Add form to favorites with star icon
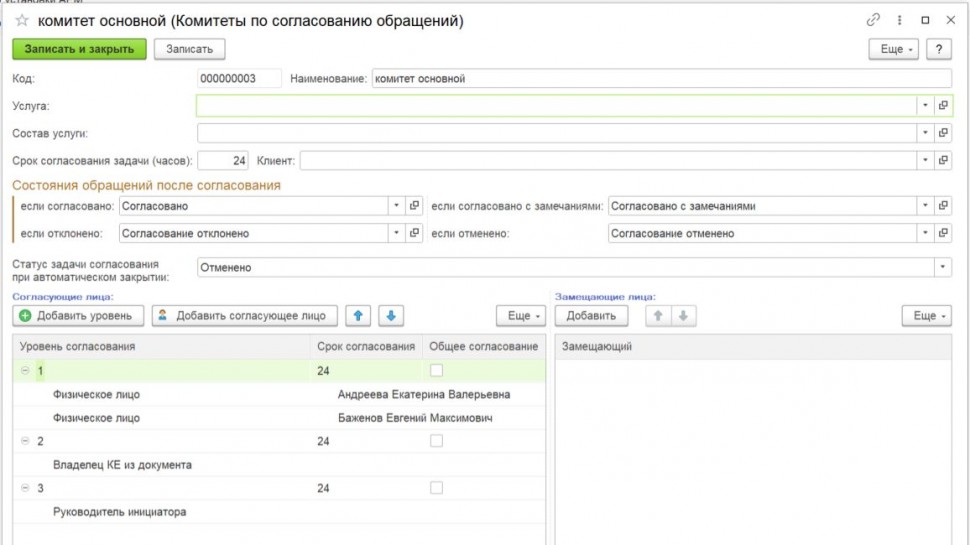Image resolution: width=970 pixels, height=545 pixels. [x=21, y=20]
